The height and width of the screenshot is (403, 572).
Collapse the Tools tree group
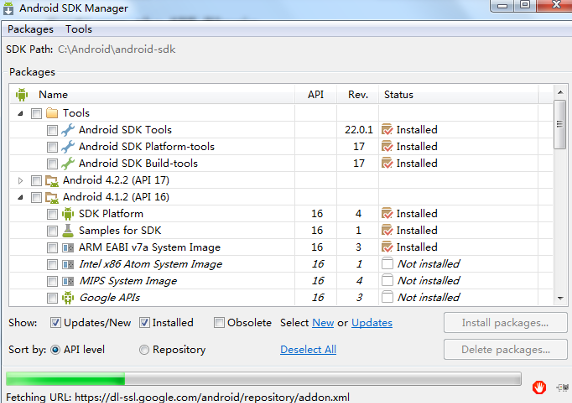coord(20,113)
